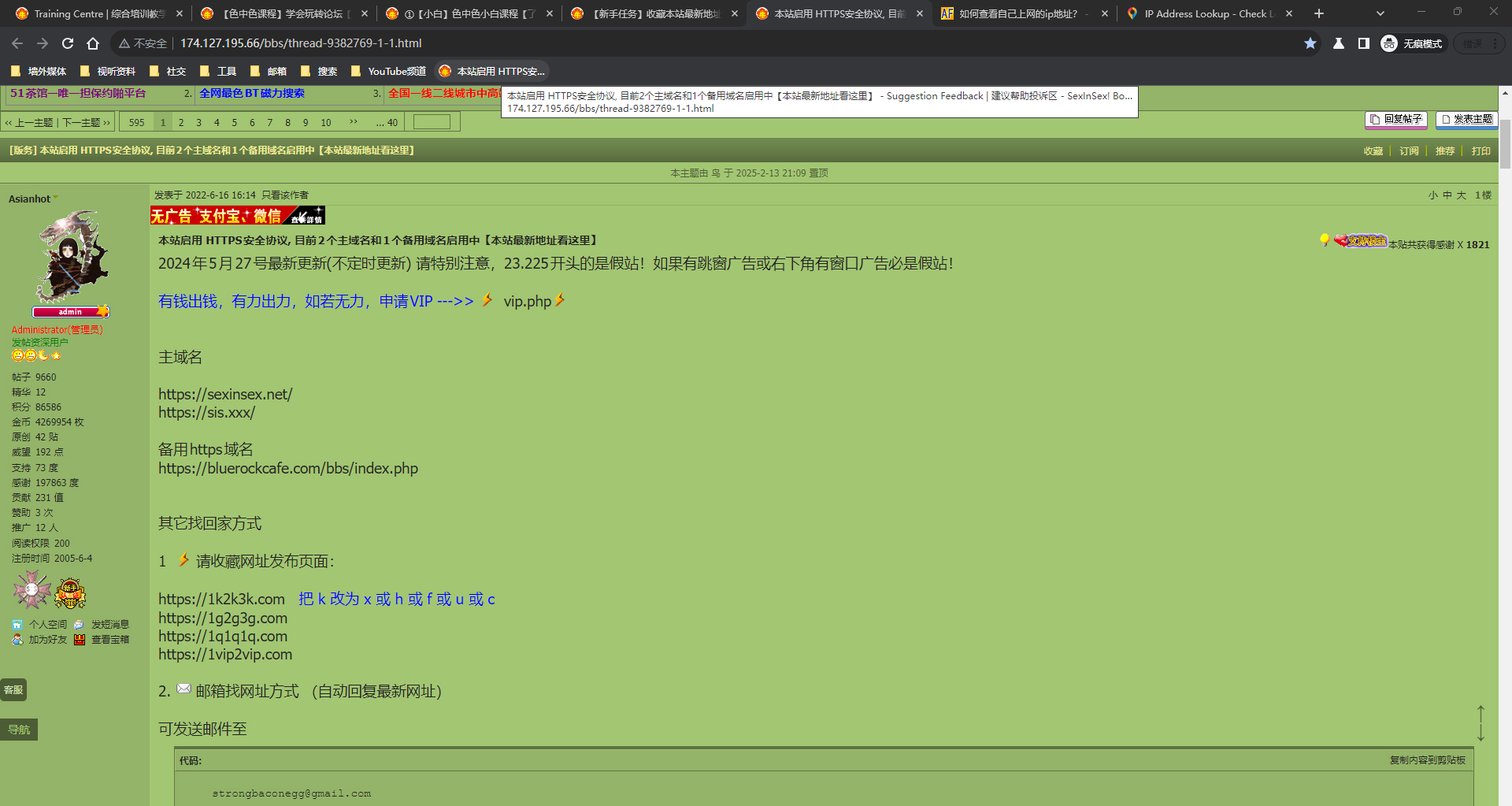Viewport: 1512px width, 806px height.
Task: Expand the Asianhot username dropdown arrow
Action: point(56,198)
